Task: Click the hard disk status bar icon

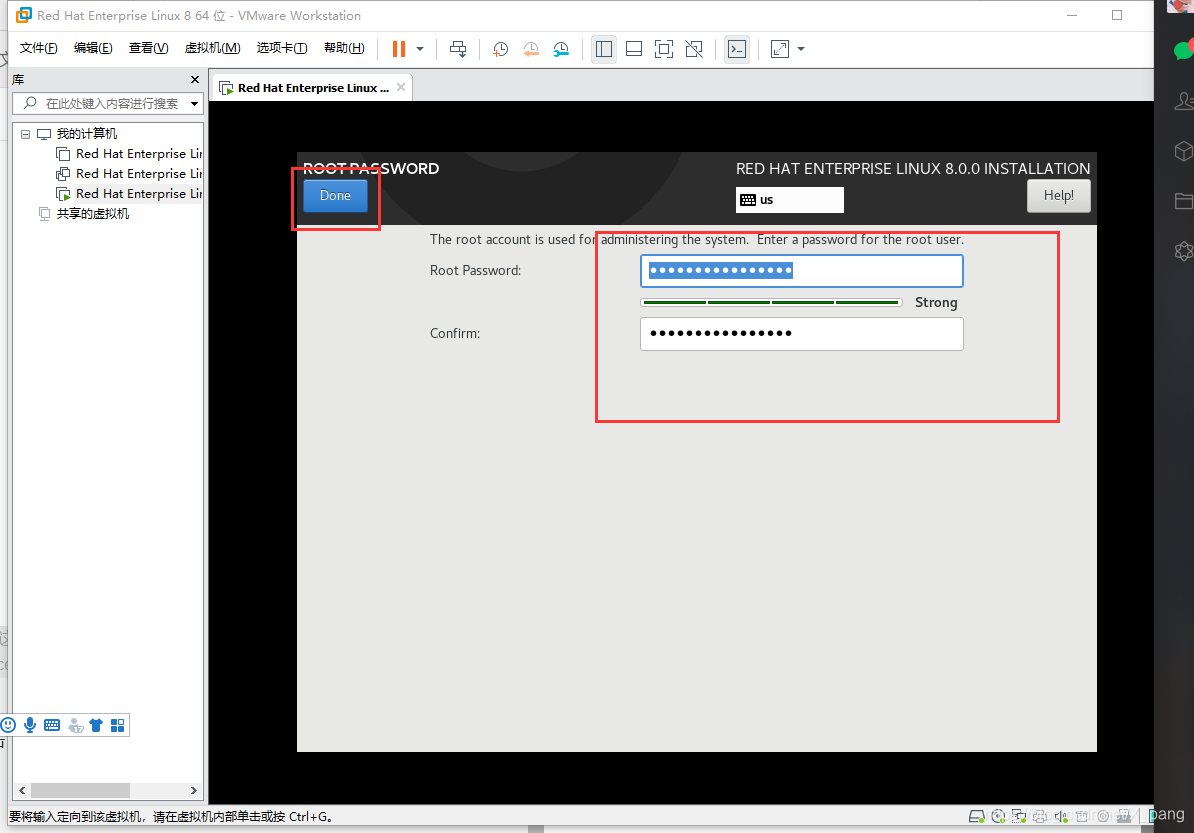Action: pyautogui.click(x=976, y=816)
